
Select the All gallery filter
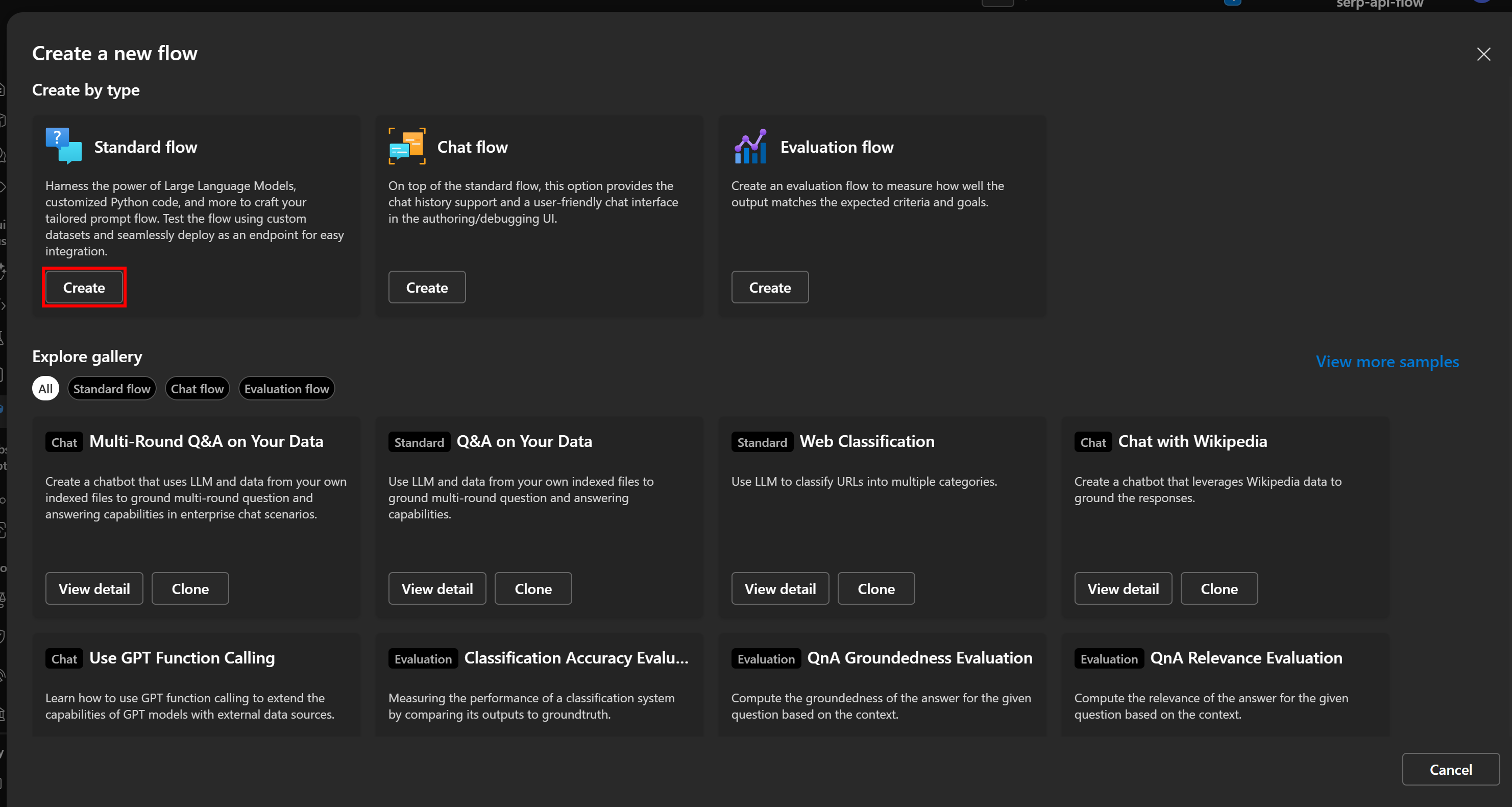point(45,388)
